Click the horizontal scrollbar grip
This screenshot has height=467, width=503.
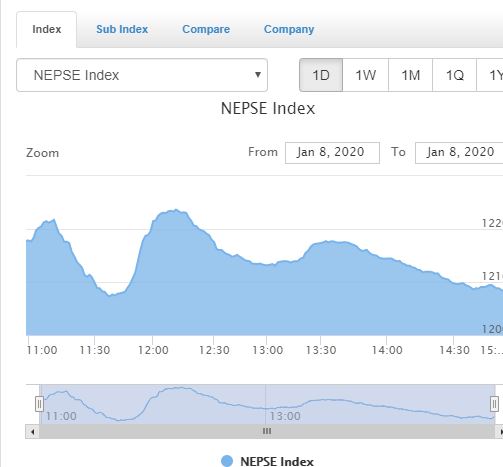[x=267, y=431]
